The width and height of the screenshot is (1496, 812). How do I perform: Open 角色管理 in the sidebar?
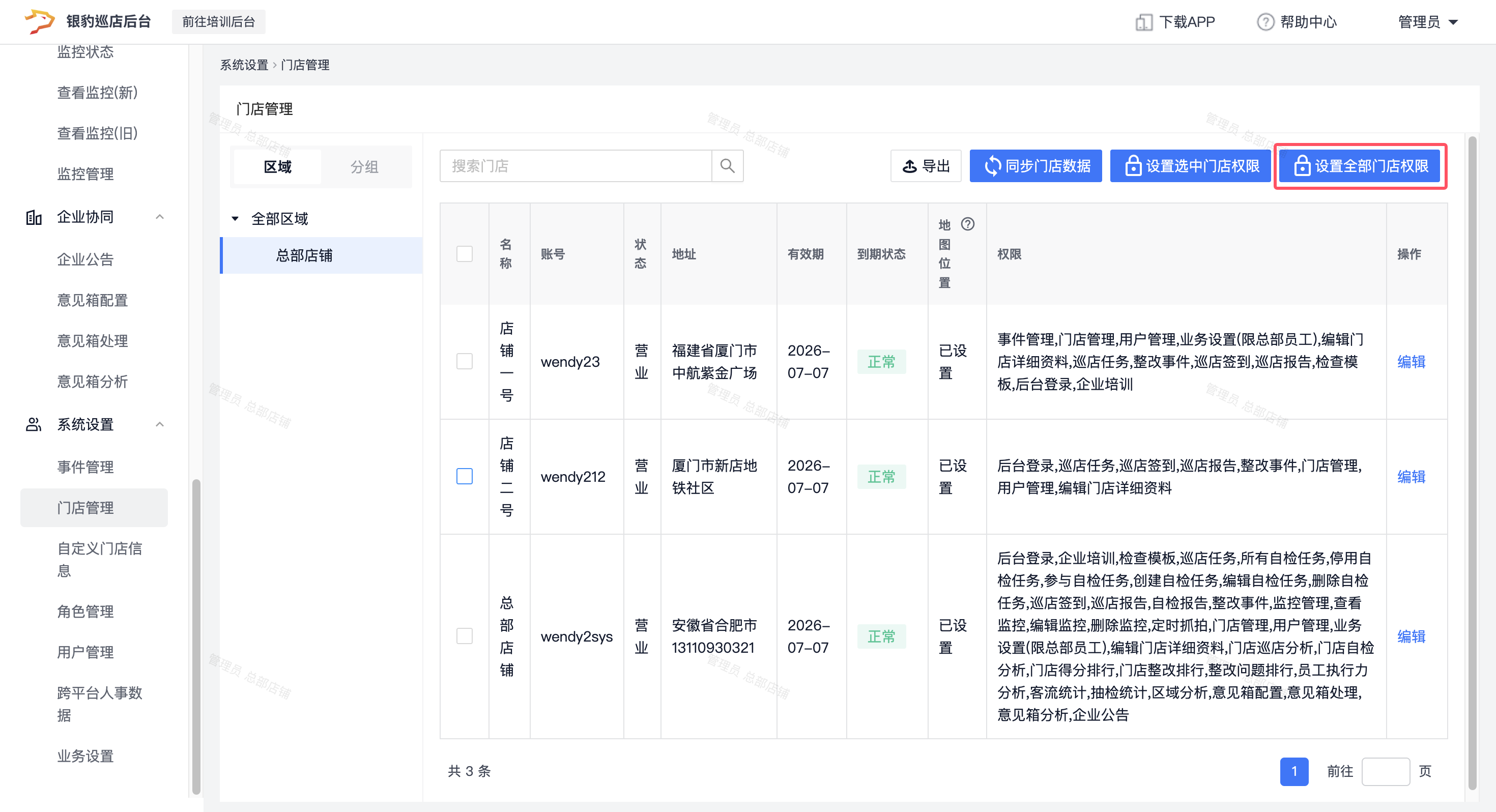pyautogui.click(x=85, y=612)
